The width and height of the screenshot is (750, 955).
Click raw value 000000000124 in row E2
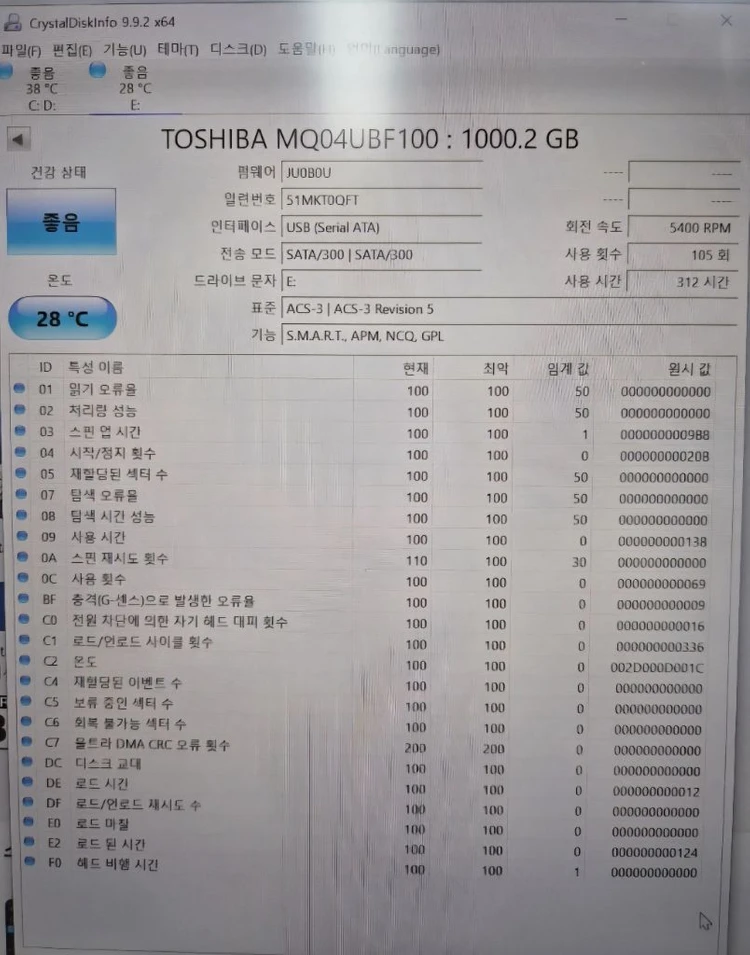pos(655,853)
